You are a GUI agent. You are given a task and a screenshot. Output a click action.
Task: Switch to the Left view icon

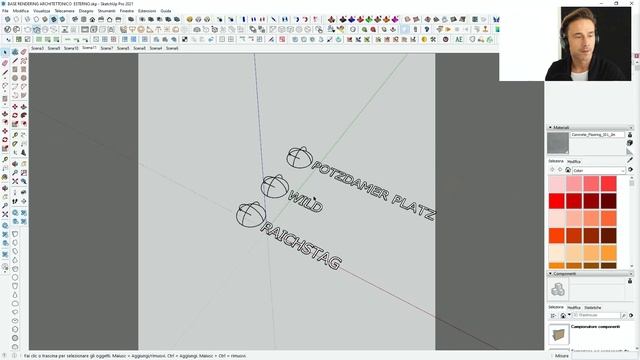pos(118,19)
